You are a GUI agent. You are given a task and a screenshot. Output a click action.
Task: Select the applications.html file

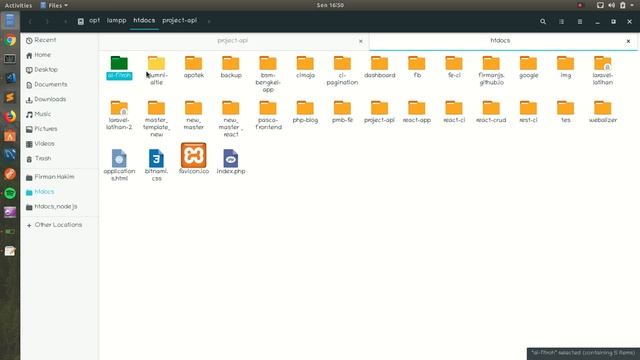tap(119, 165)
